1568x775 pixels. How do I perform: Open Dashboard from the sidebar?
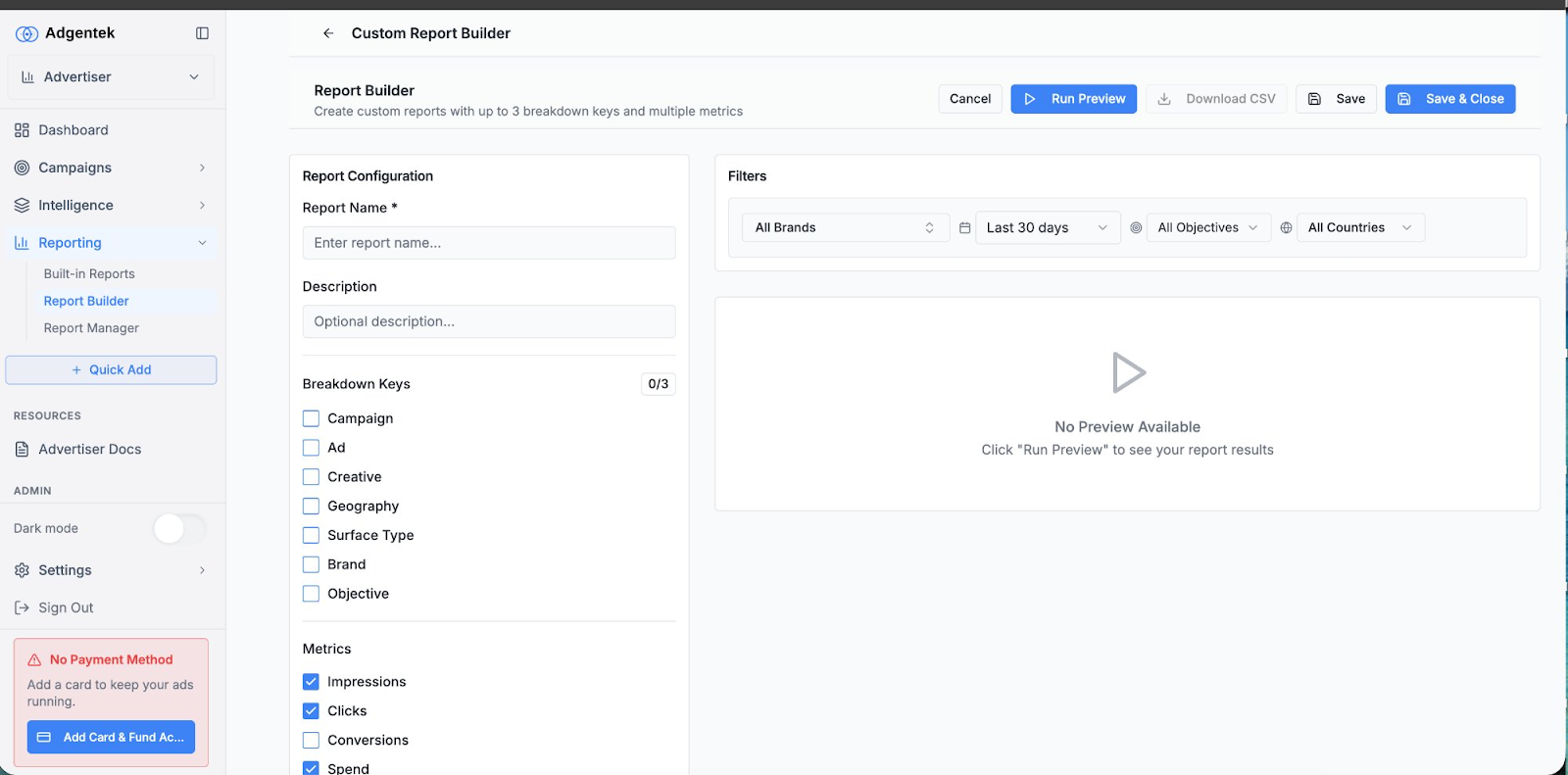click(x=73, y=130)
